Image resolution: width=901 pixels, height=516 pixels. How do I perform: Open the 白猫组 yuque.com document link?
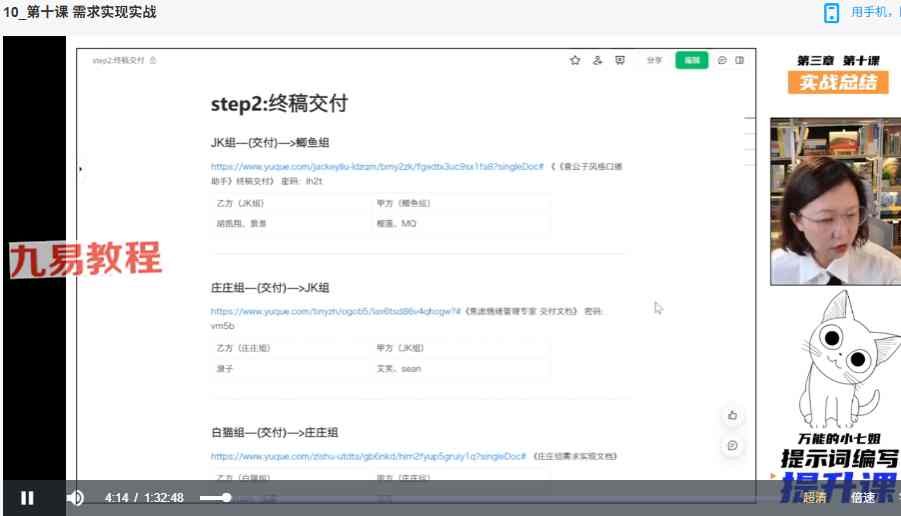[x=368, y=456]
